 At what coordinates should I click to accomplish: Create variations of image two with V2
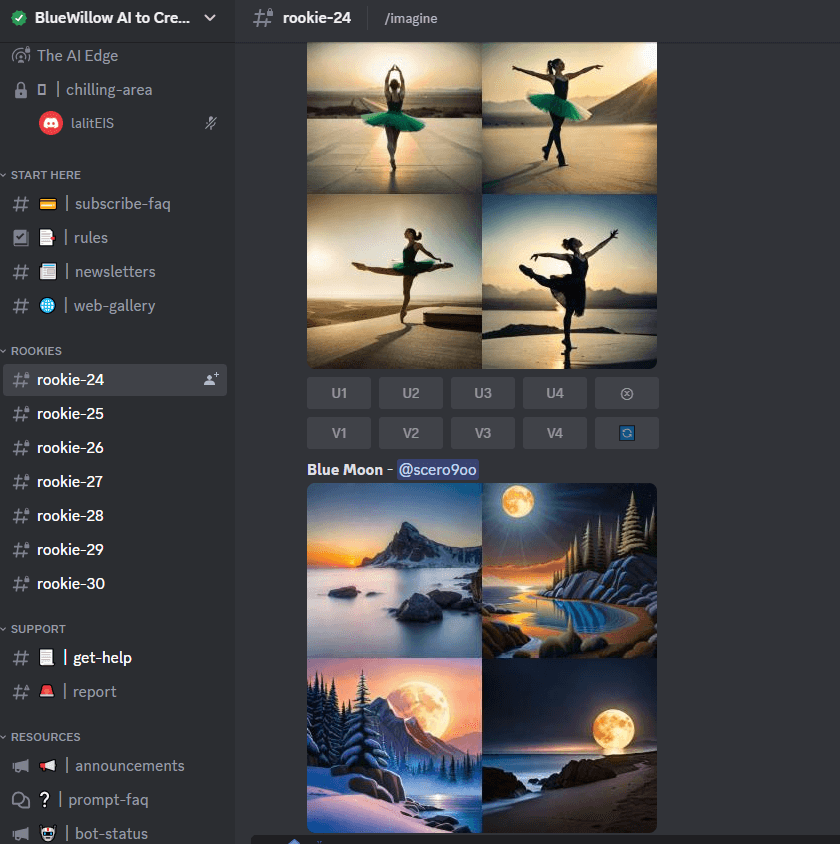[x=411, y=433]
